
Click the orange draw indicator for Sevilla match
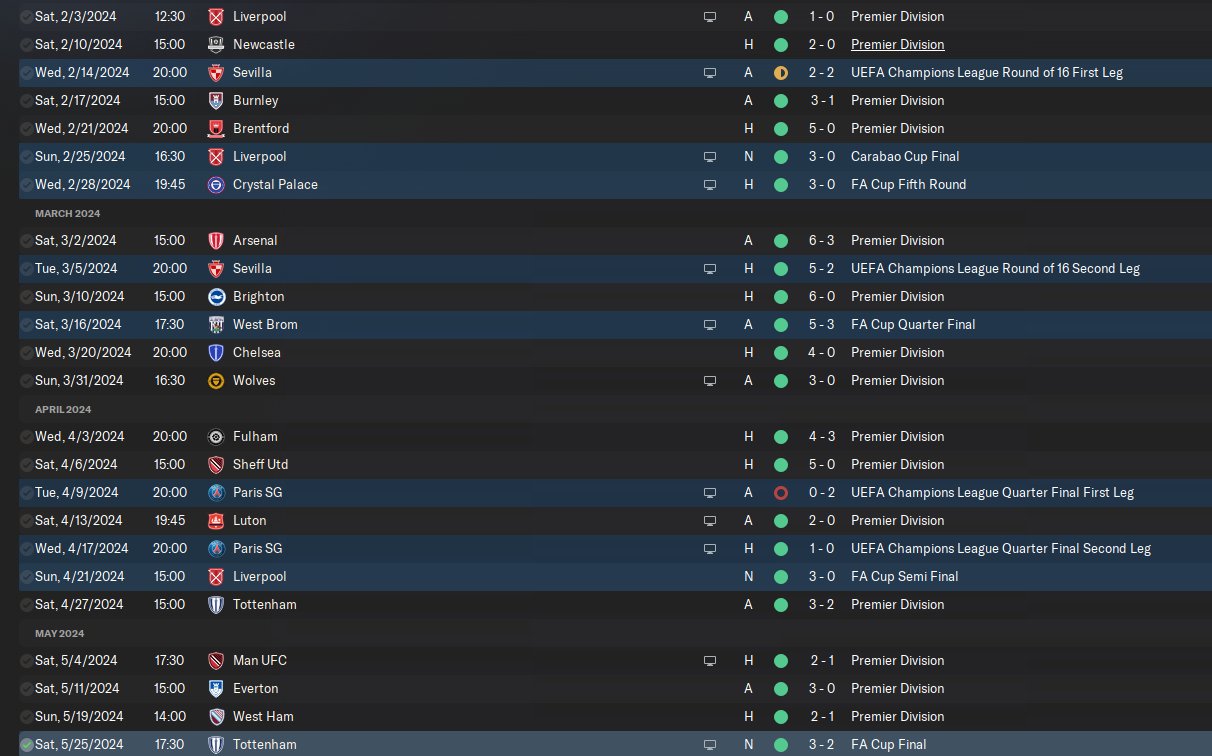click(781, 73)
